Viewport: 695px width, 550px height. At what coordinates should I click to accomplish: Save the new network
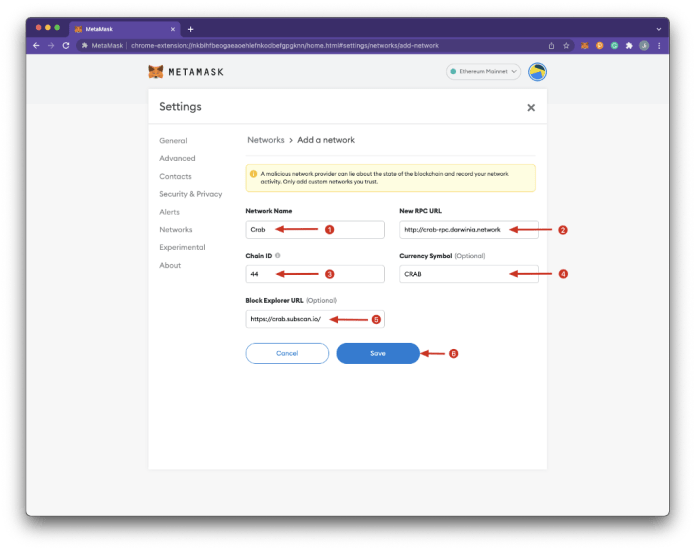(378, 353)
